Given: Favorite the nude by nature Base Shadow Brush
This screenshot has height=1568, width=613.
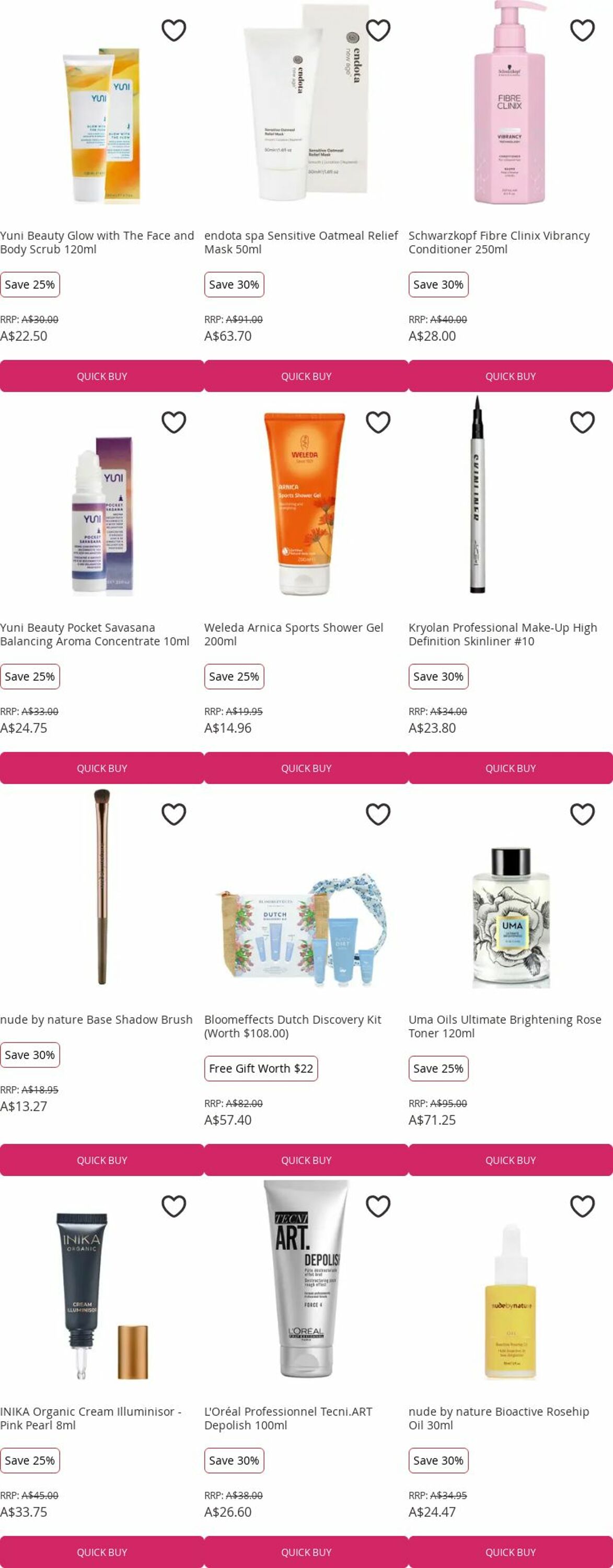Looking at the screenshot, I should point(174,814).
